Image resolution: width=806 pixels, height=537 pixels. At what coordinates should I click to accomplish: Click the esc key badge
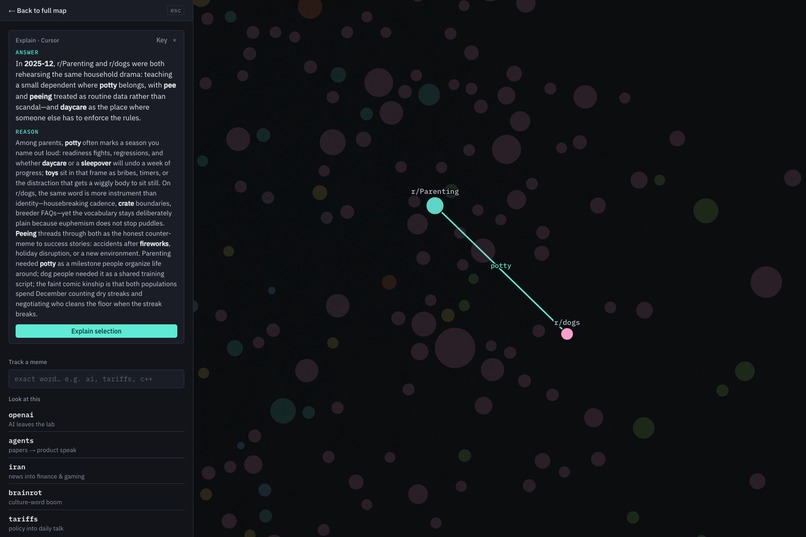click(175, 10)
